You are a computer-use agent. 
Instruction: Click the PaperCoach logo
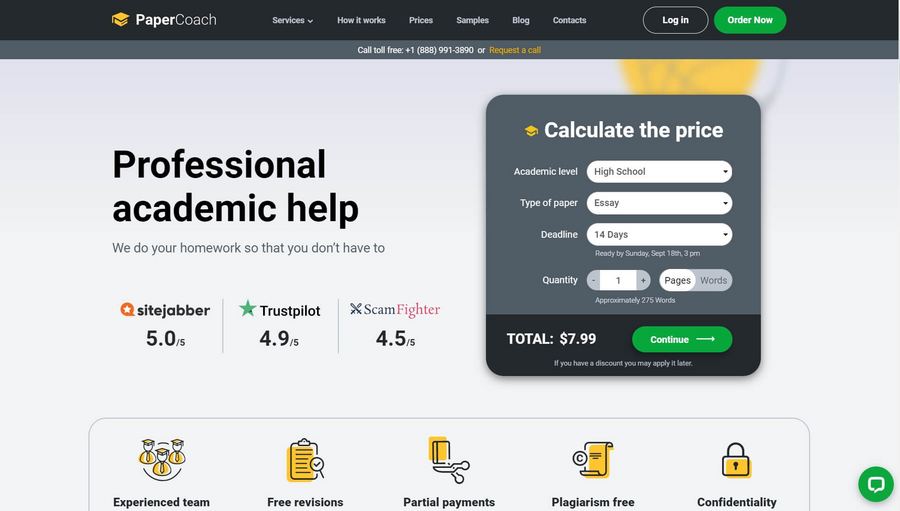(x=164, y=20)
